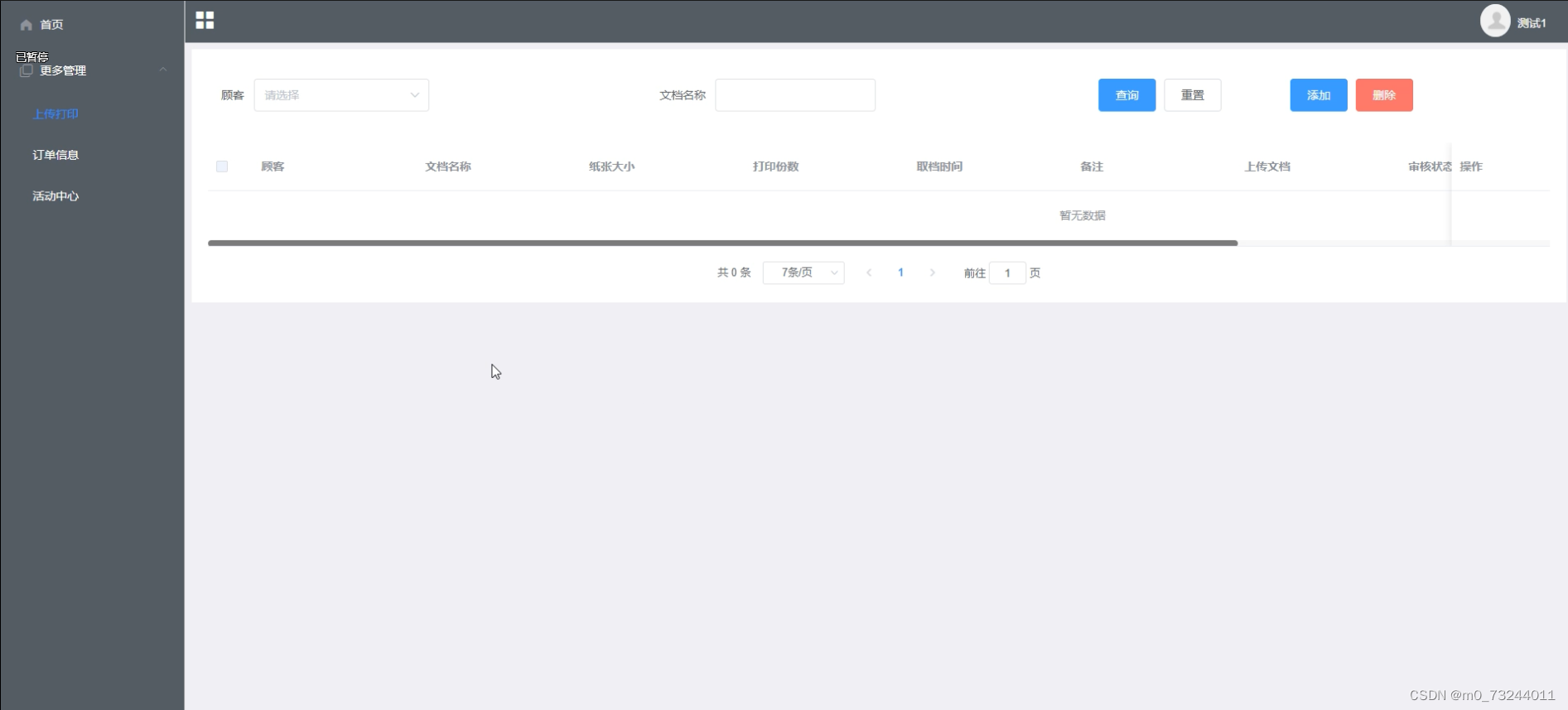
Task: Click the horizontal table scrollbar
Action: pyautogui.click(x=722, y=243)
